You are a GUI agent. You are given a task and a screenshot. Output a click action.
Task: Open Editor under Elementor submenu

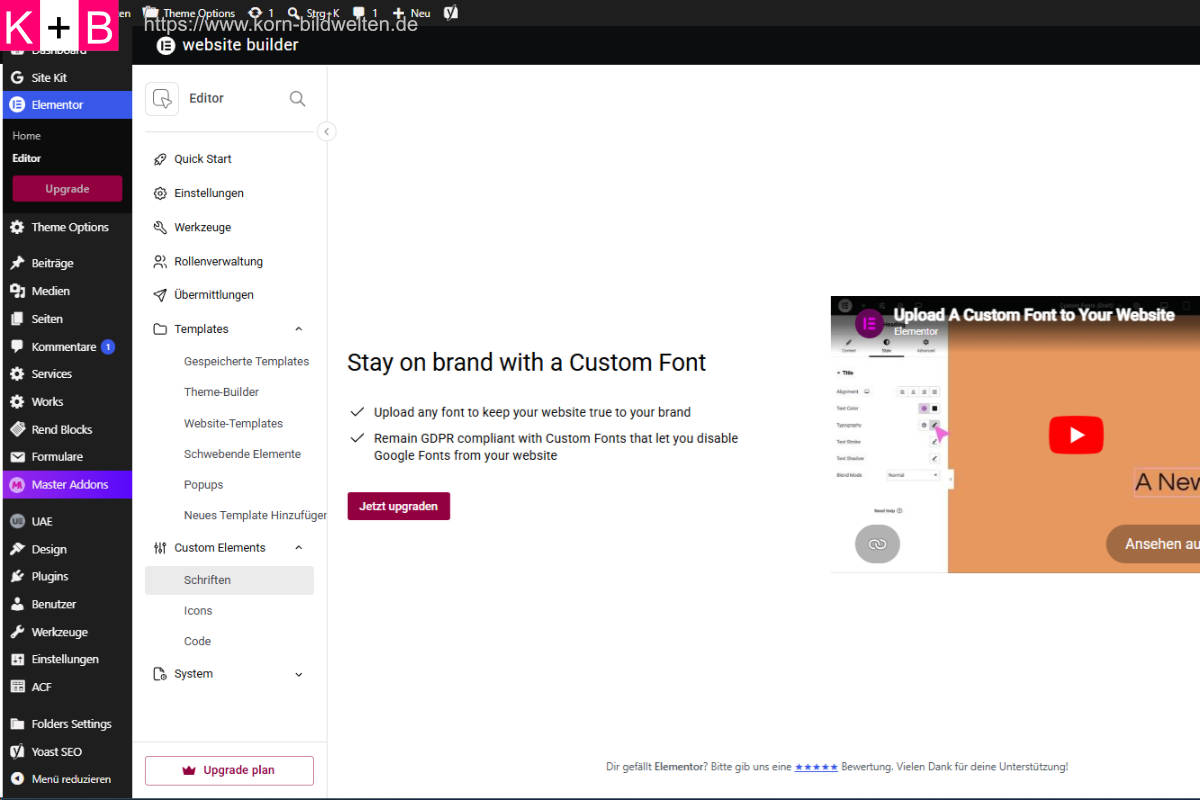tap(27, 158)
